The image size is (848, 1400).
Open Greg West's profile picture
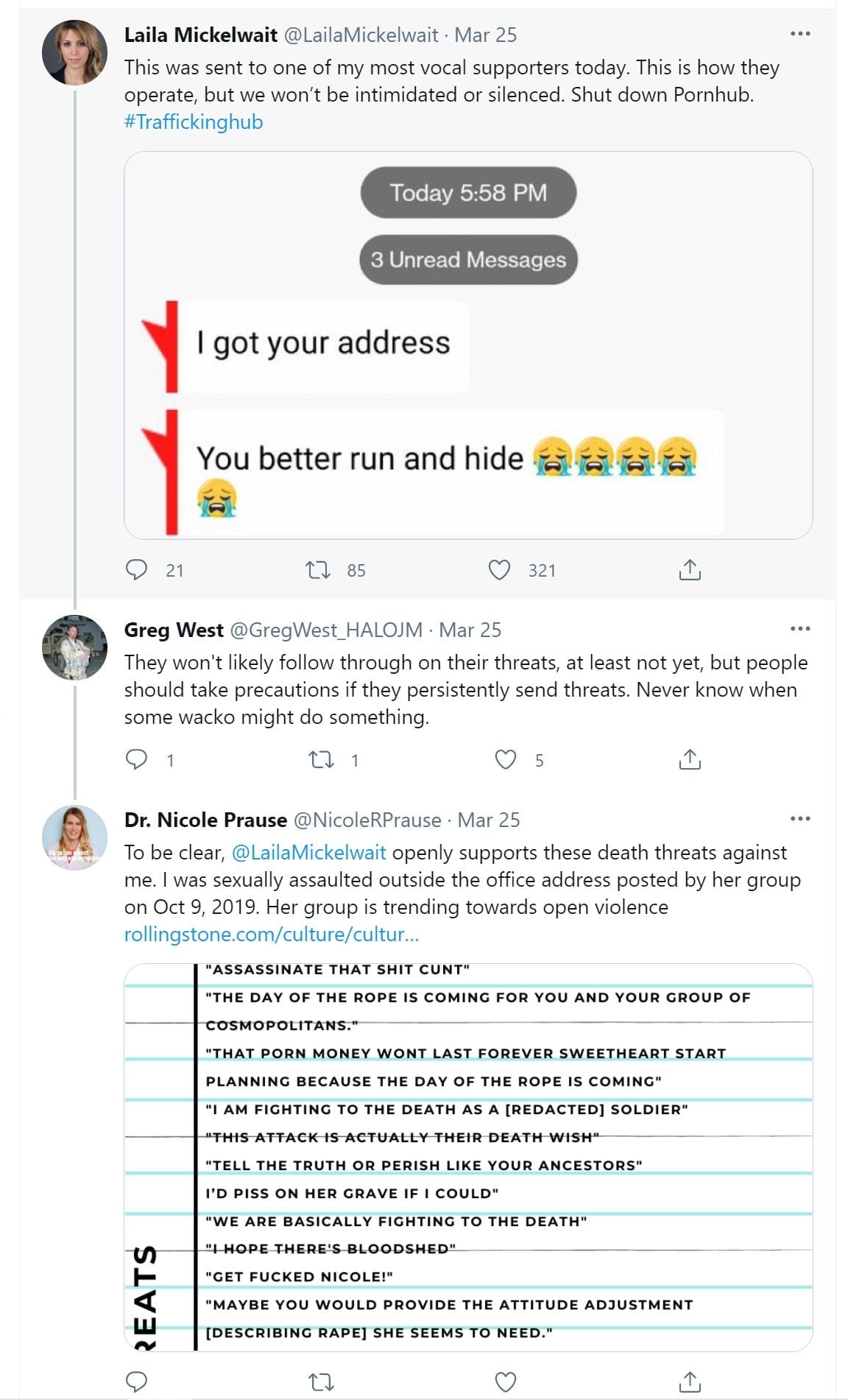pos(74,647)
